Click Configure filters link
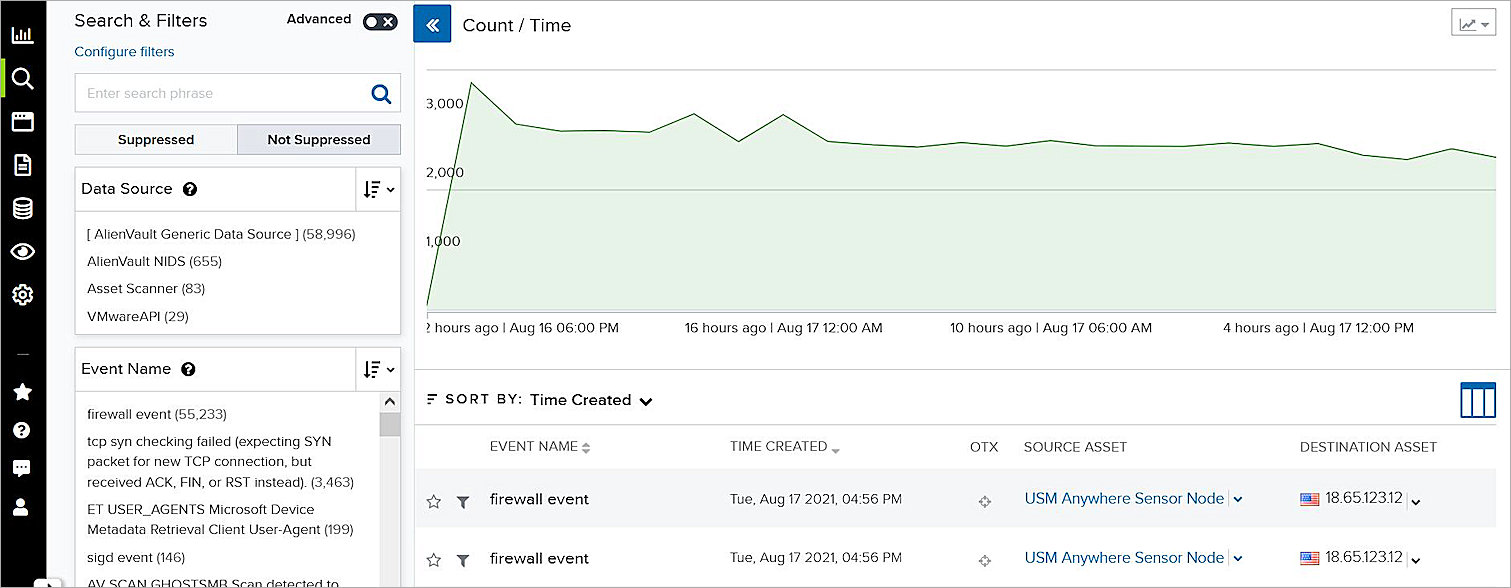1511x588 pixels. pos(124,51)
